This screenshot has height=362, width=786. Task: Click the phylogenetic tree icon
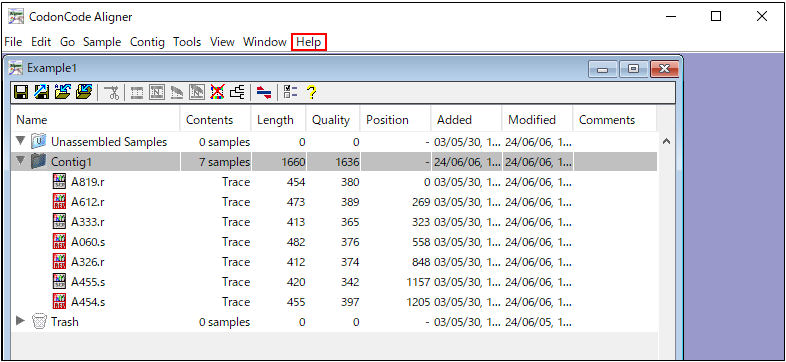(x=238, y=92)
